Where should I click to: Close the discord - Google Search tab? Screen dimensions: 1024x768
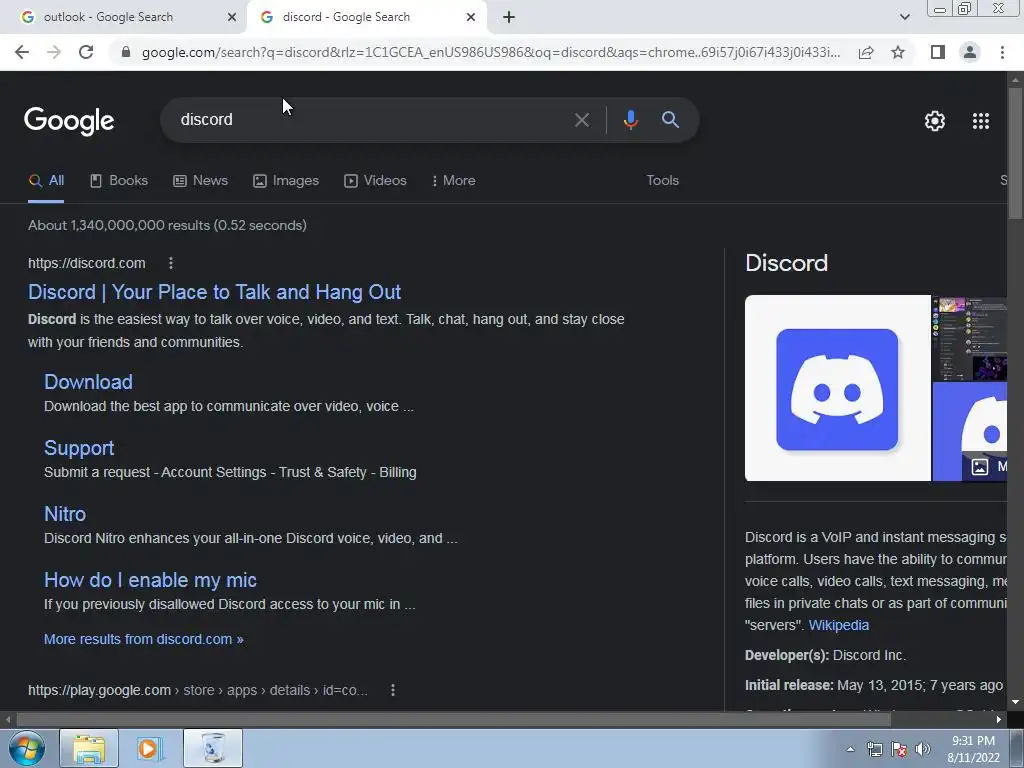pos(471,18)
